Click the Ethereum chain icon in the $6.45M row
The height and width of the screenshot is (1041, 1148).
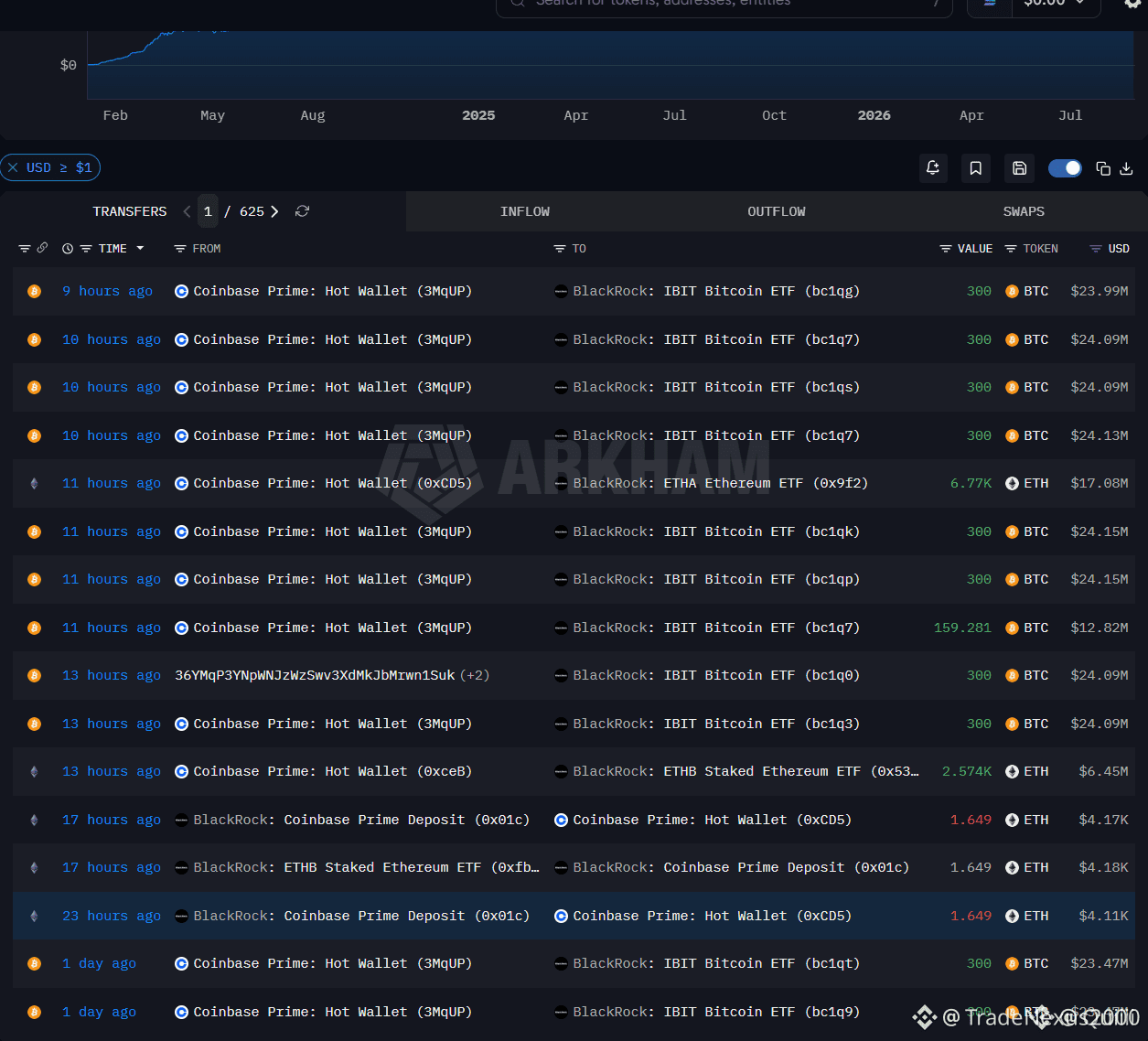(34, 772)
